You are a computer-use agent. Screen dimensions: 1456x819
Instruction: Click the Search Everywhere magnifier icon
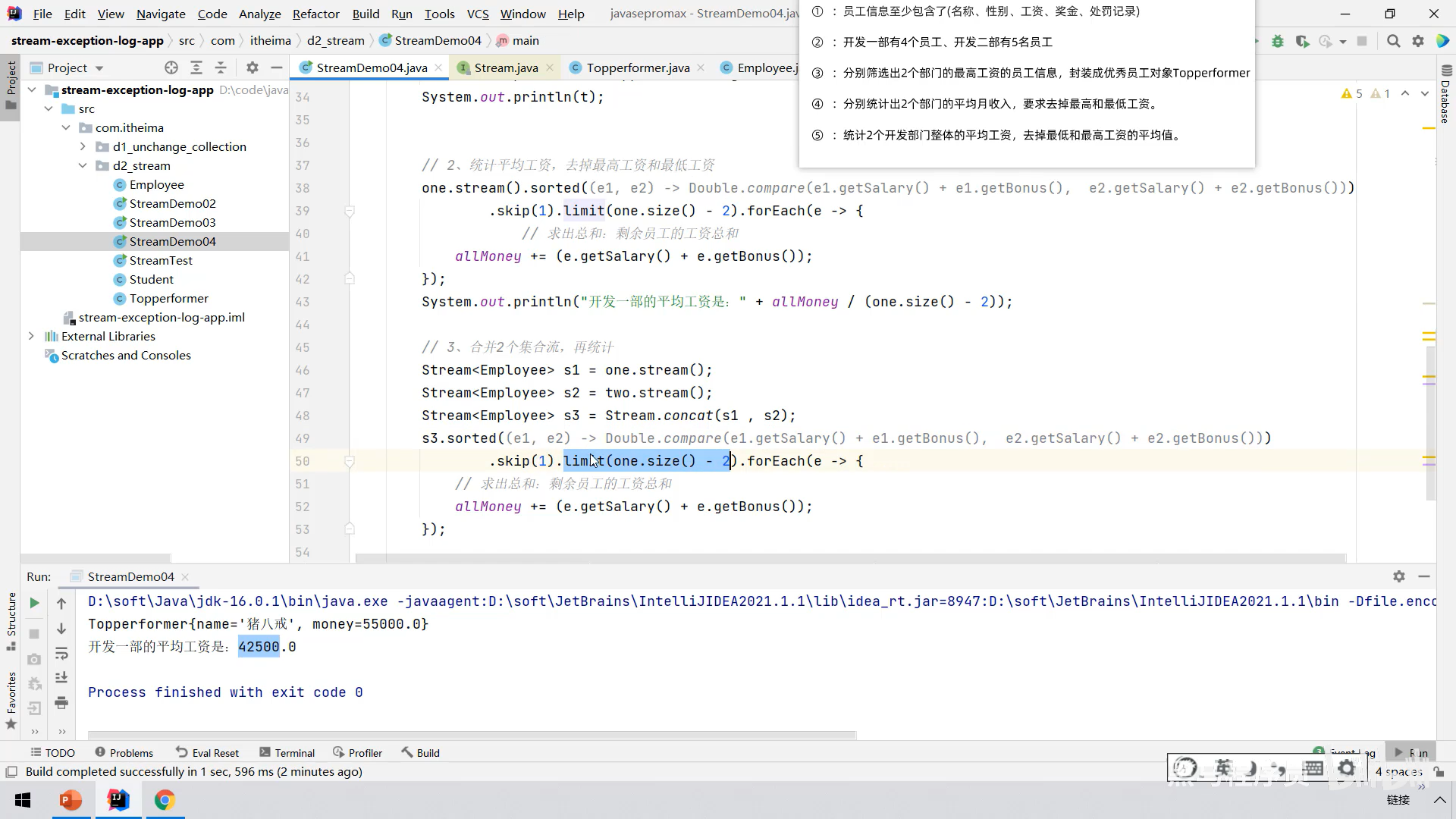1393,41
